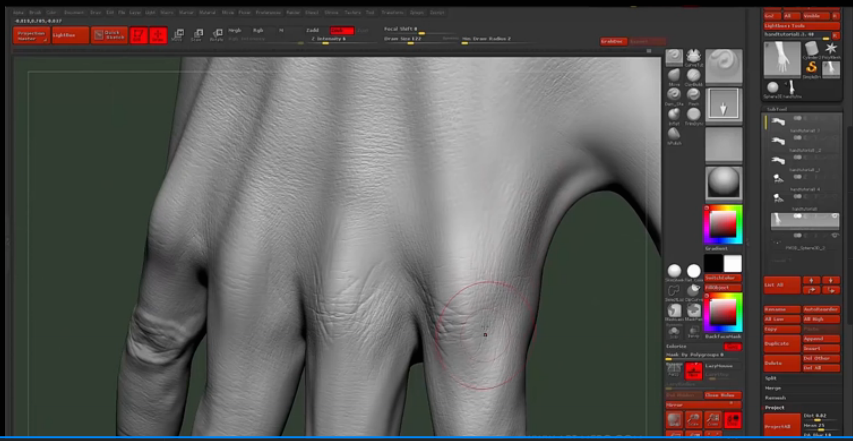Open the Document menu
The width and height of the screenshot is (853, 441).
[x=74, y=13]
